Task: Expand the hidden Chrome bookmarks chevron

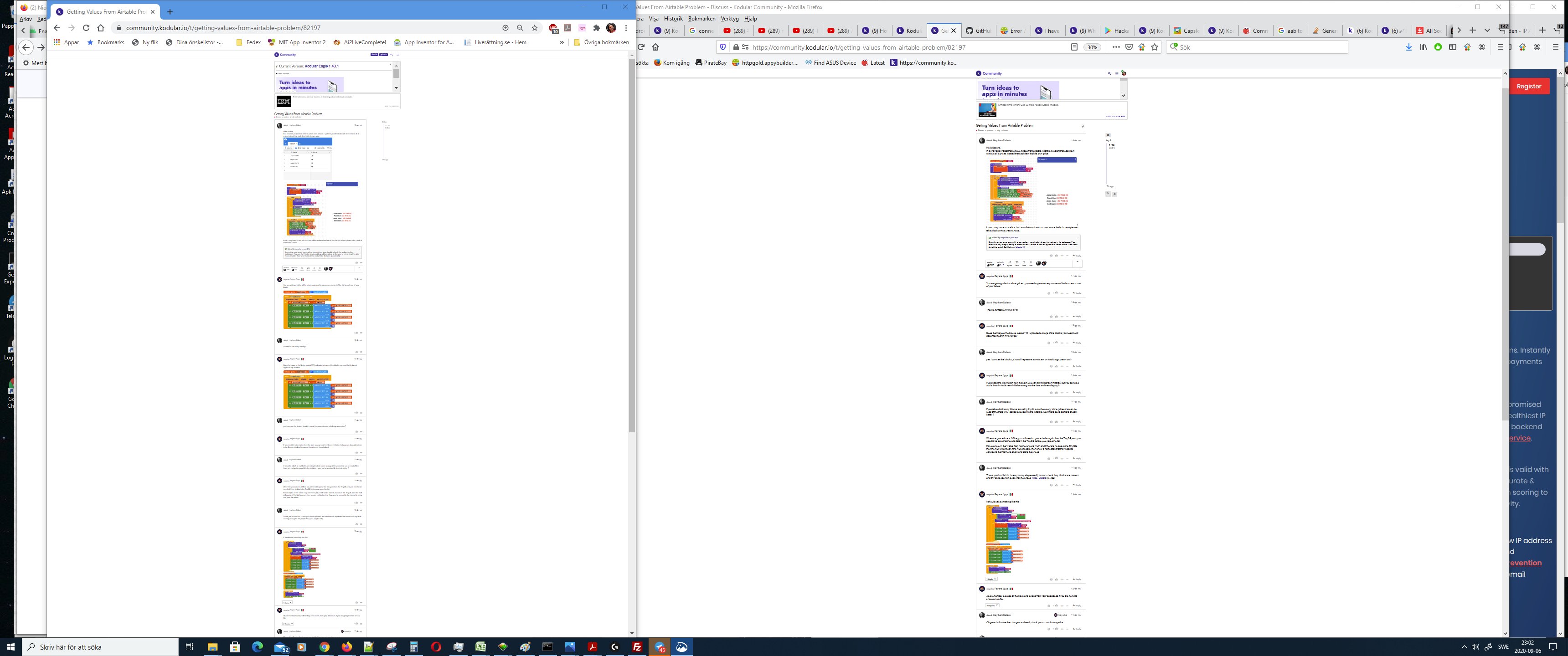Action: [x=562, y=43]
